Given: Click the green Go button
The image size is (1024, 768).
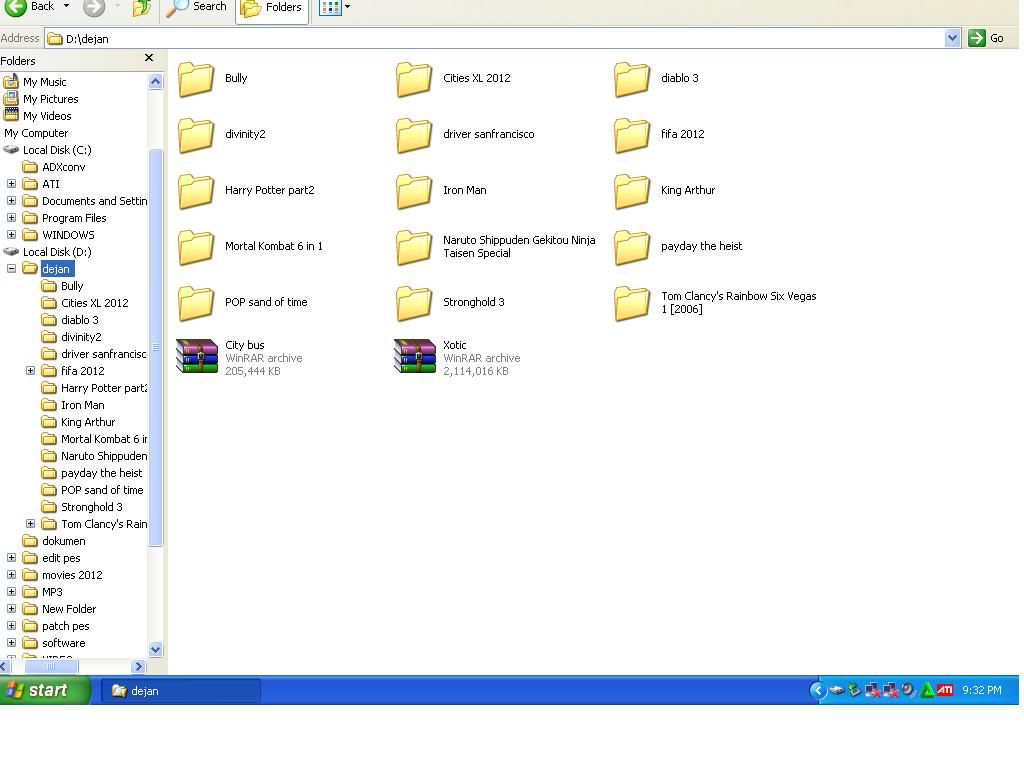Looking at the screenshot, I should tap(986, 39).
